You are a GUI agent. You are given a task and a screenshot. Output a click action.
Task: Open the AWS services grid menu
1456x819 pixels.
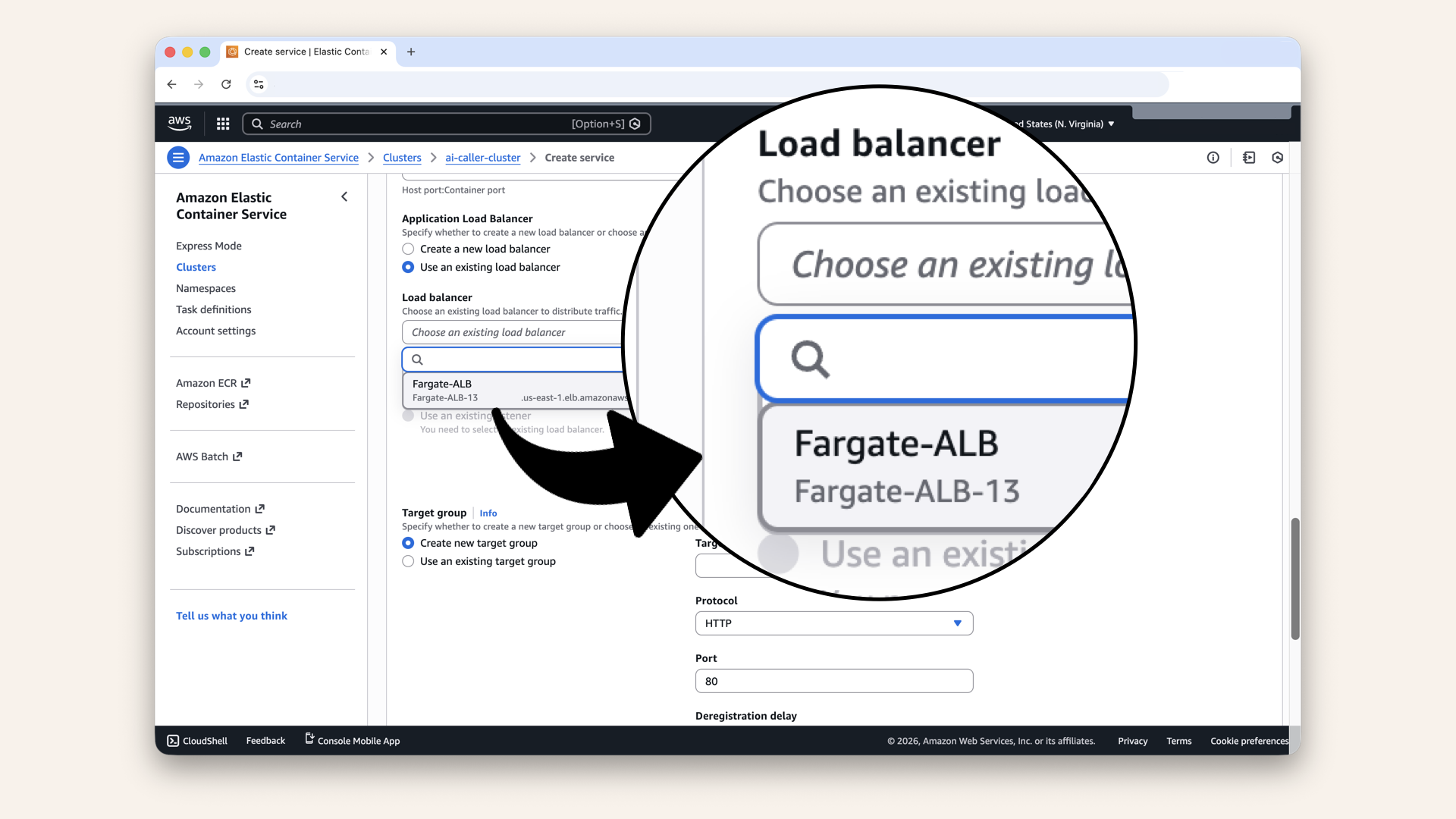tap(222, 123)
